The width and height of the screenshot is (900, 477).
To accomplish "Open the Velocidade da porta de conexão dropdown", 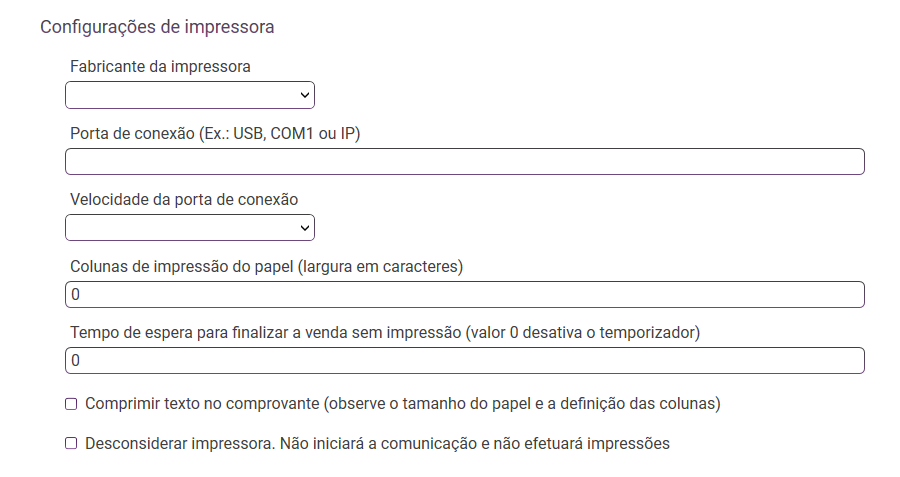I will (189, 228).
